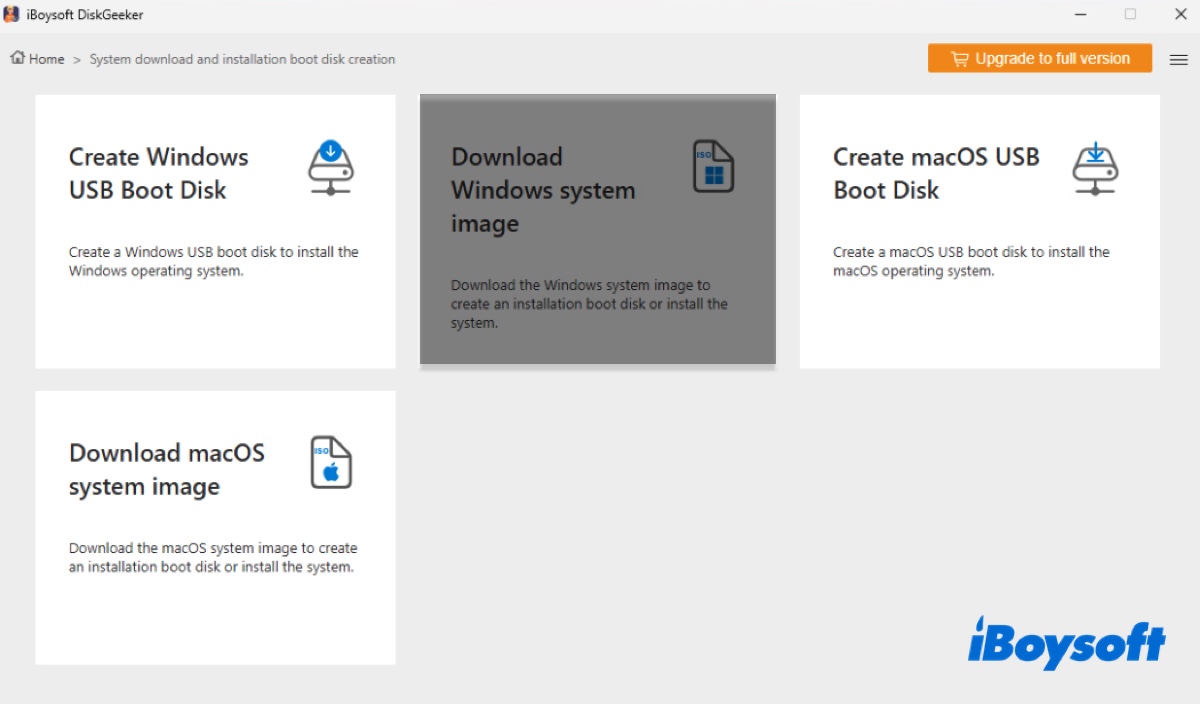1200x704 pixels.
Task: Click Upgrade to full version
Action: (x=1039, y=58)
